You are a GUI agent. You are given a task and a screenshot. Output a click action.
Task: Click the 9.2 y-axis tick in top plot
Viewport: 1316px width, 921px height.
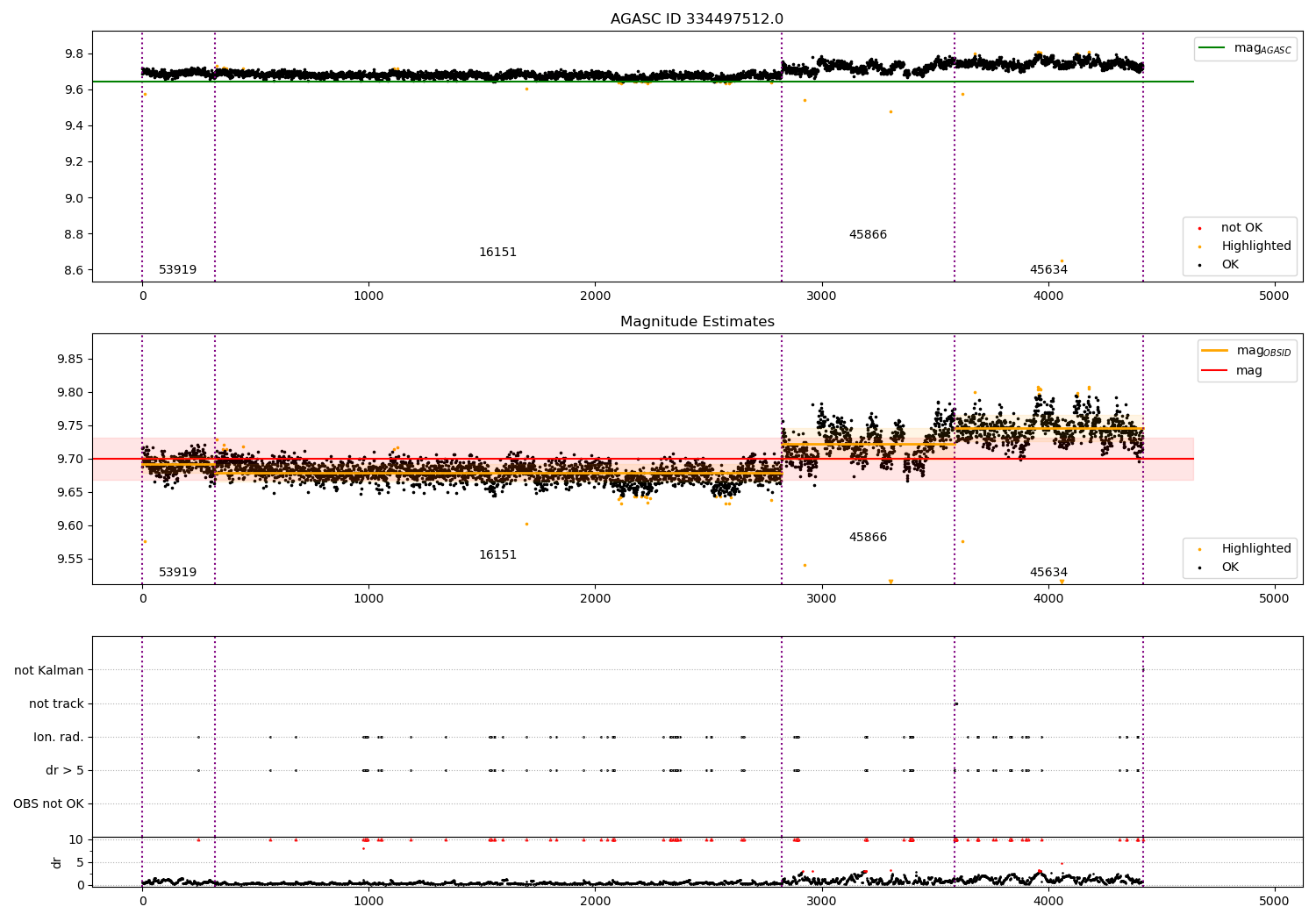(x=73, y=162)
